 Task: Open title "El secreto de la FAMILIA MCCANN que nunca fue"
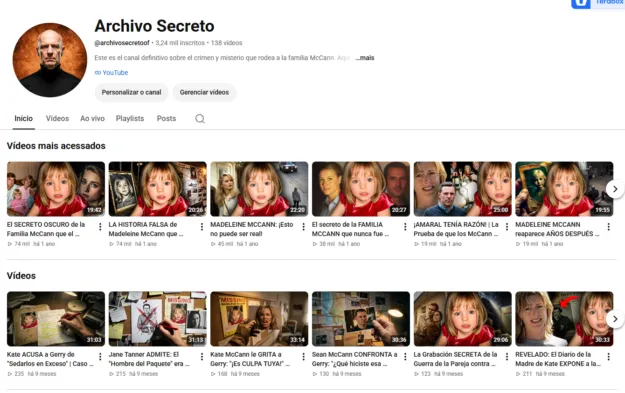click(x=350, y=229)
